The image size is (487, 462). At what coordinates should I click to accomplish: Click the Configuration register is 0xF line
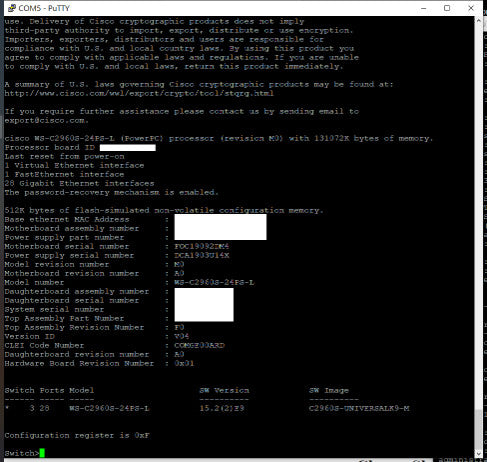coord(77,435)
